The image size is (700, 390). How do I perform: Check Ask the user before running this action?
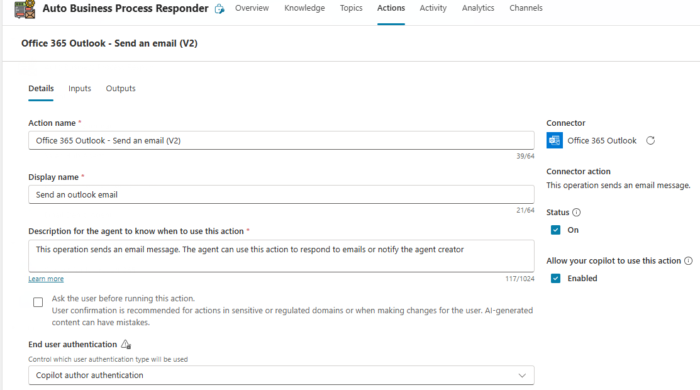tap(38, 303)
